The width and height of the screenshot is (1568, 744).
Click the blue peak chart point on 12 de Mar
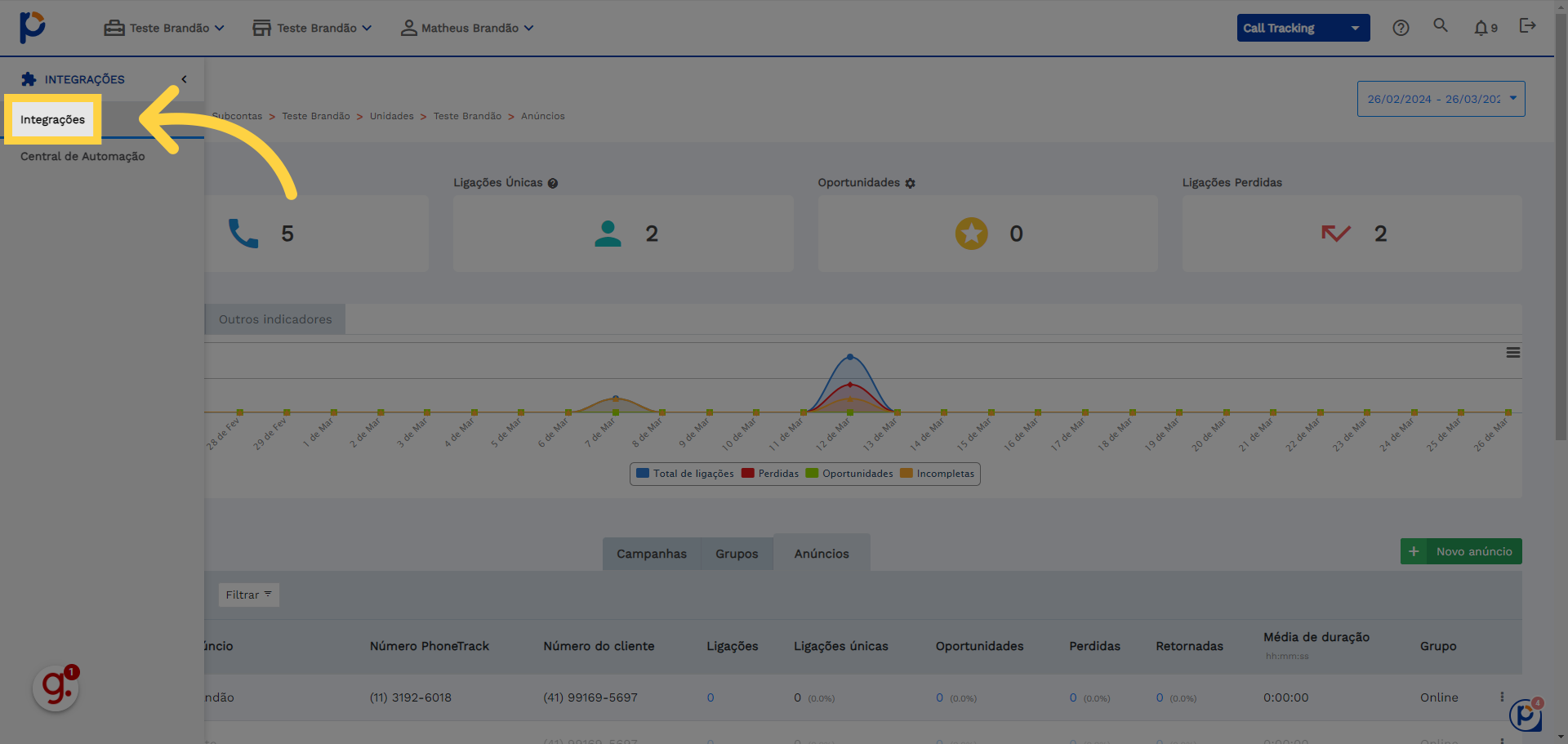pyautogui.click(x=850, y=357)
